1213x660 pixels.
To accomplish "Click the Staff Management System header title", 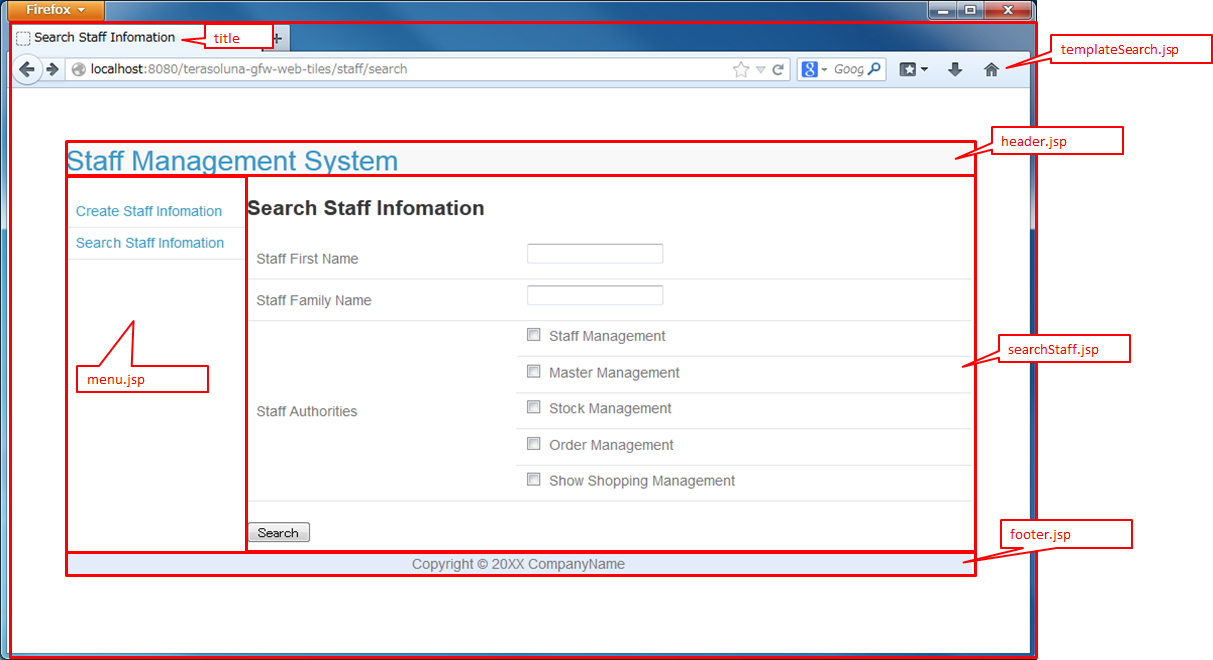I will [232, 161].
